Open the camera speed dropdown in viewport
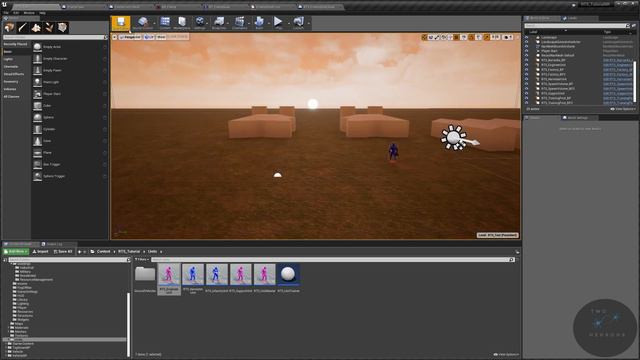This screenshot has width=640, height=360. 507,37
